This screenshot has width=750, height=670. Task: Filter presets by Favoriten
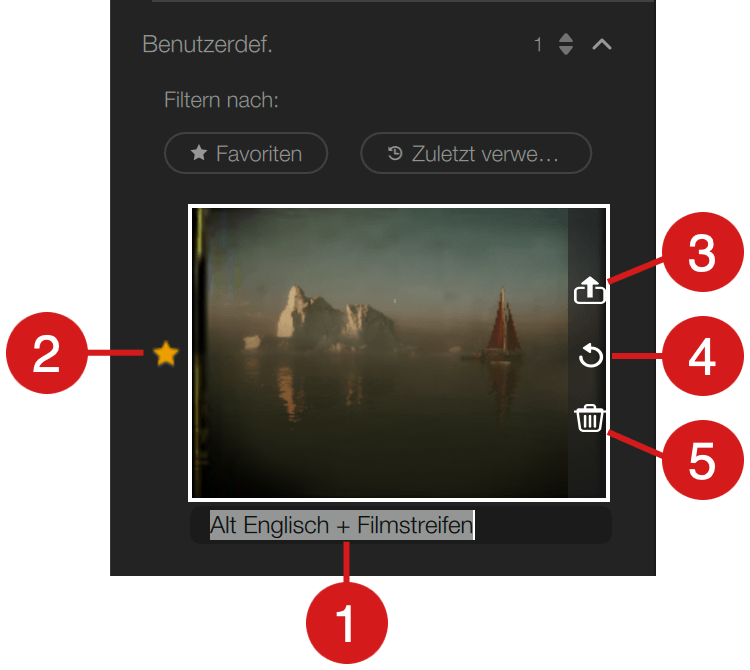pos(246,153)
